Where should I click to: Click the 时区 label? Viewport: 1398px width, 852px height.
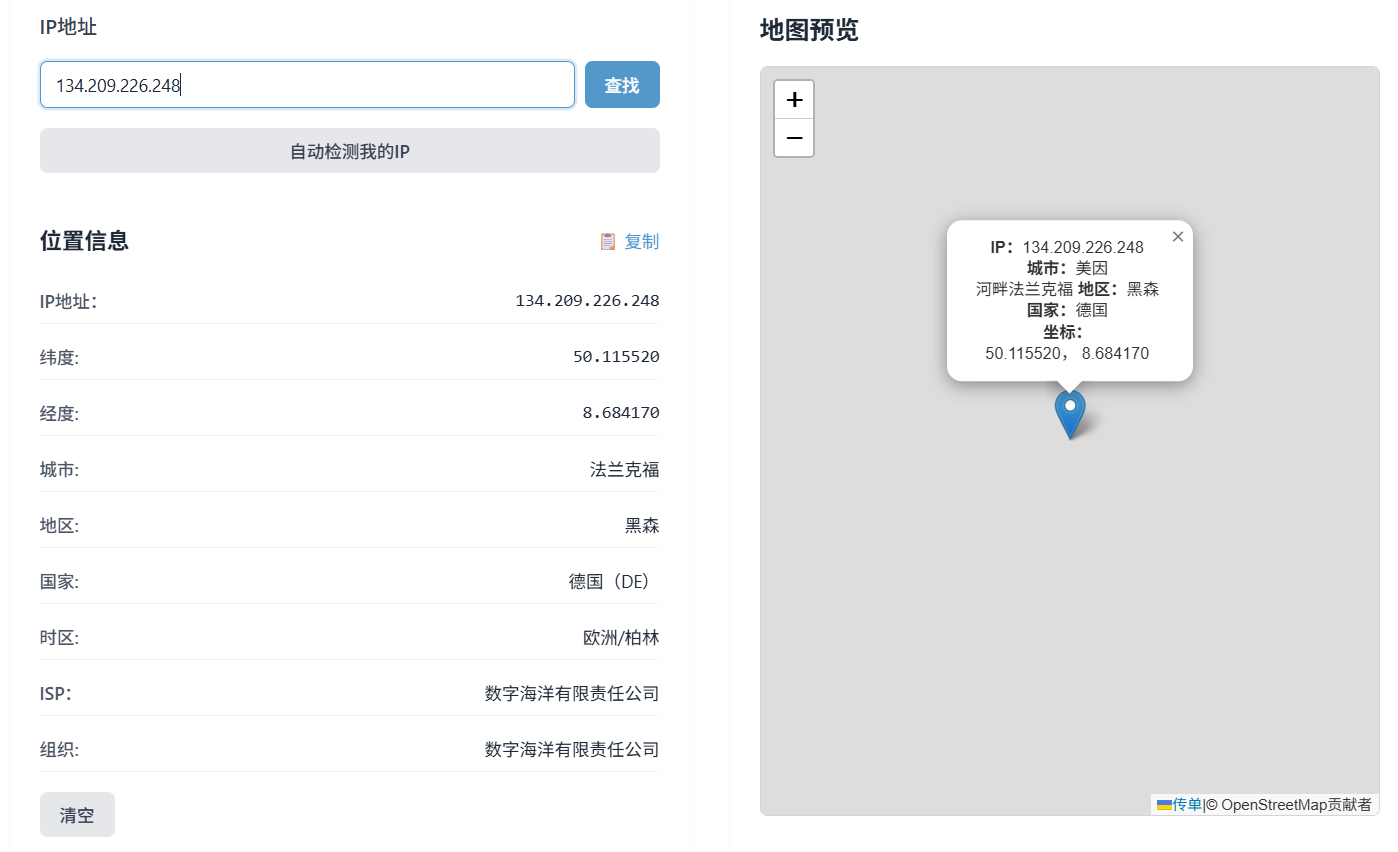point(59,637)
